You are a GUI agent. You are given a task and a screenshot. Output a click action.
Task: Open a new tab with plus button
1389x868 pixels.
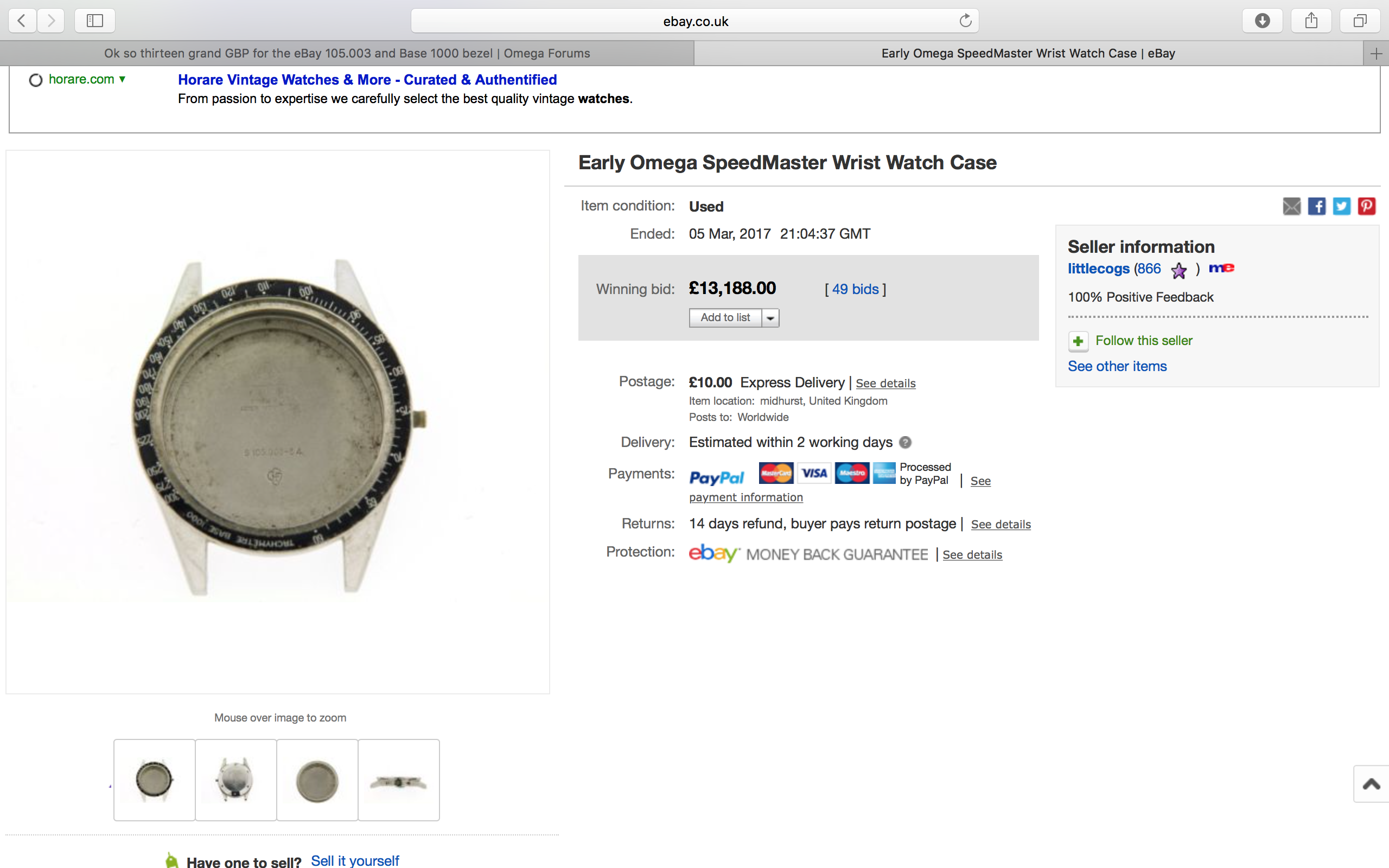click(x=1376, y=54)
